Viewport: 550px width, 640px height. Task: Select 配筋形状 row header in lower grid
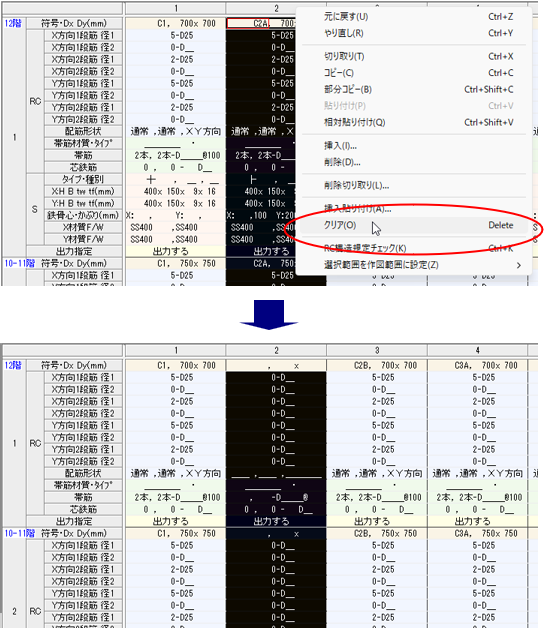pyautogui.click(x=83, y=473)
